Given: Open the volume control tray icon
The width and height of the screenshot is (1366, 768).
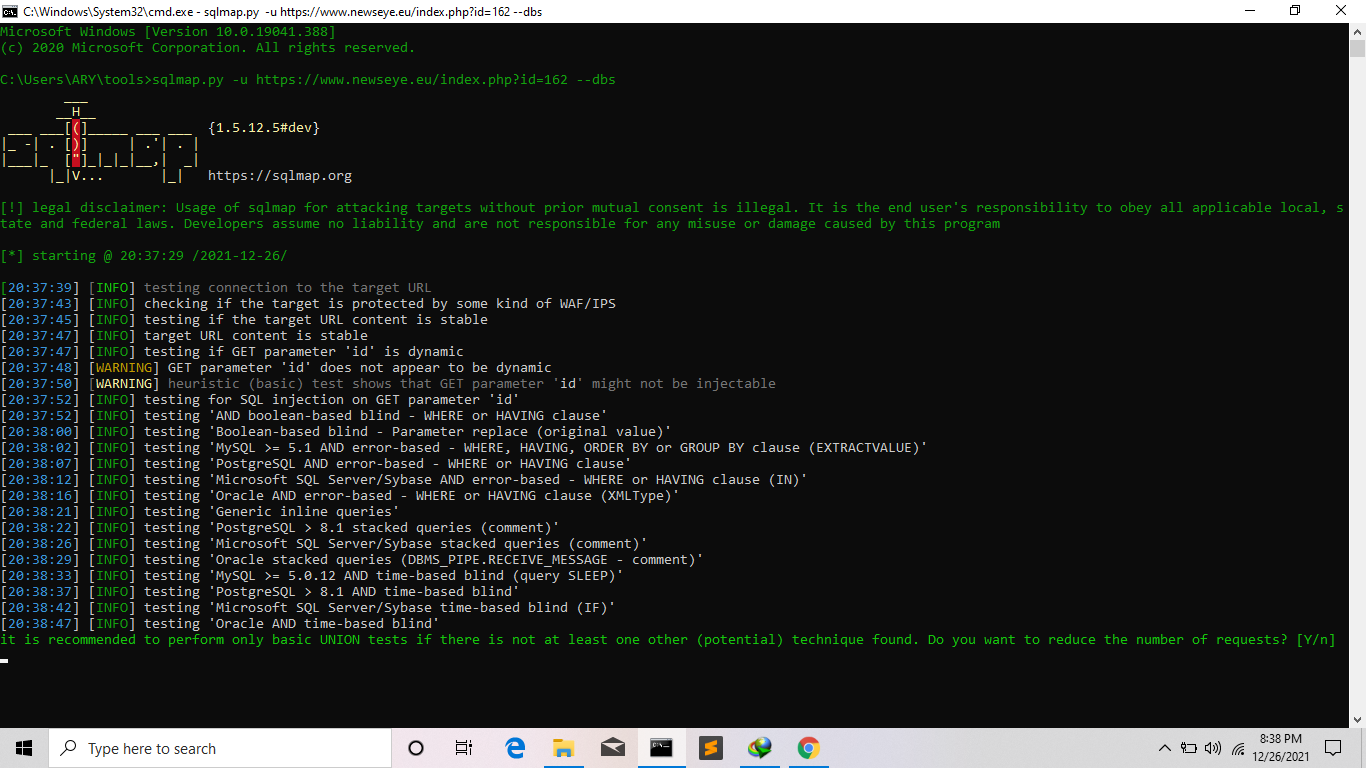Looking at the screenshot, I should [1213, 748].
